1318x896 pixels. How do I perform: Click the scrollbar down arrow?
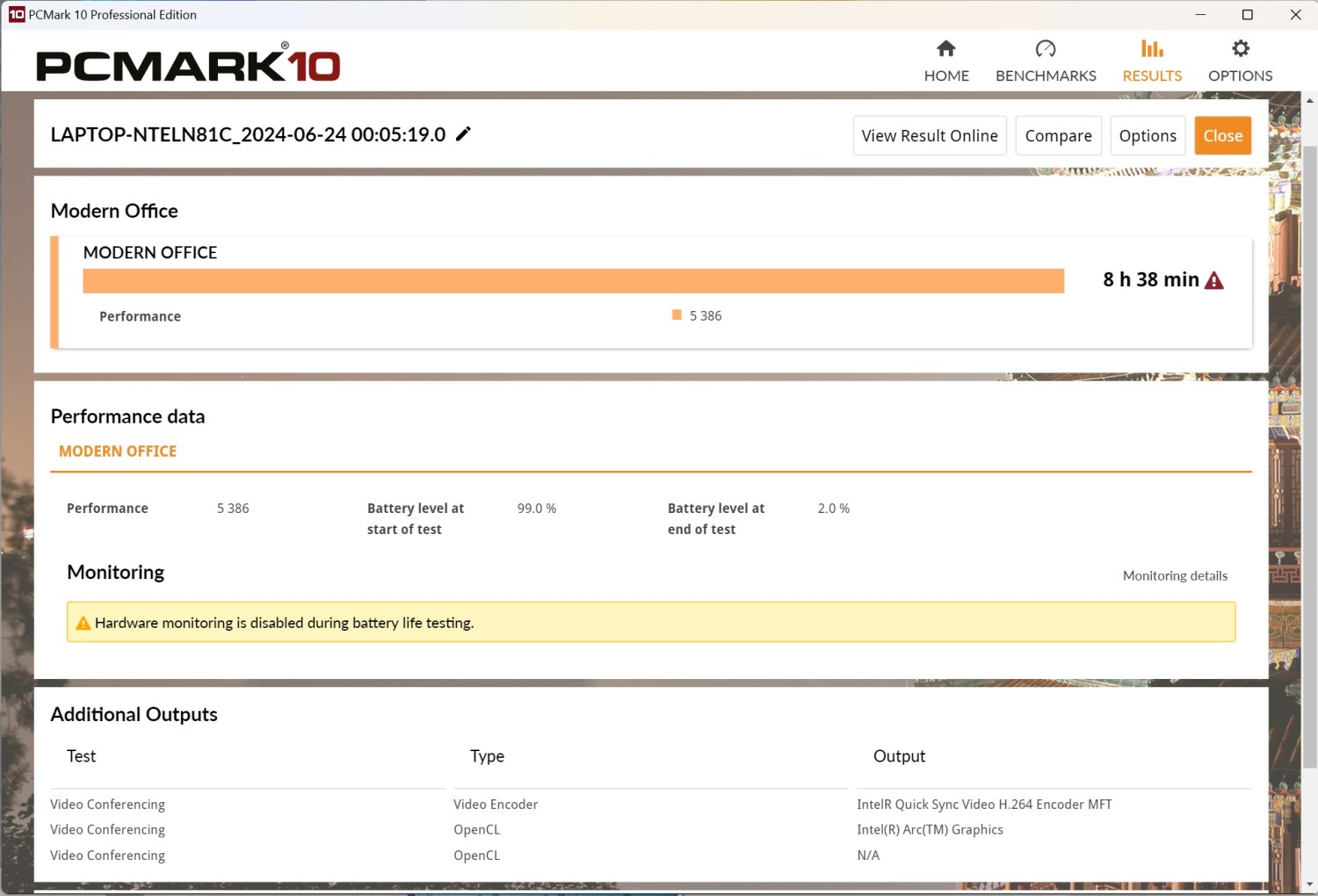pyautogui.click(x=1309, y=884)
